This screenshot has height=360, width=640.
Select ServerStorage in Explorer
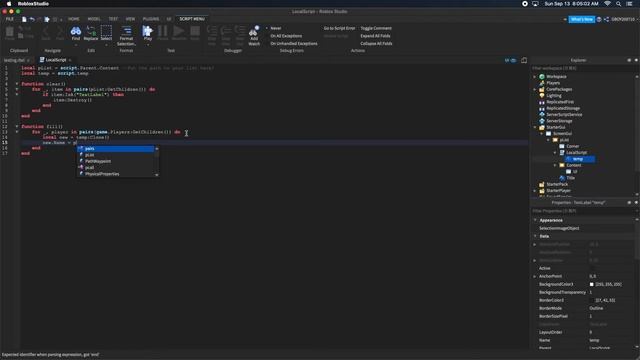(x=559, y=121)
